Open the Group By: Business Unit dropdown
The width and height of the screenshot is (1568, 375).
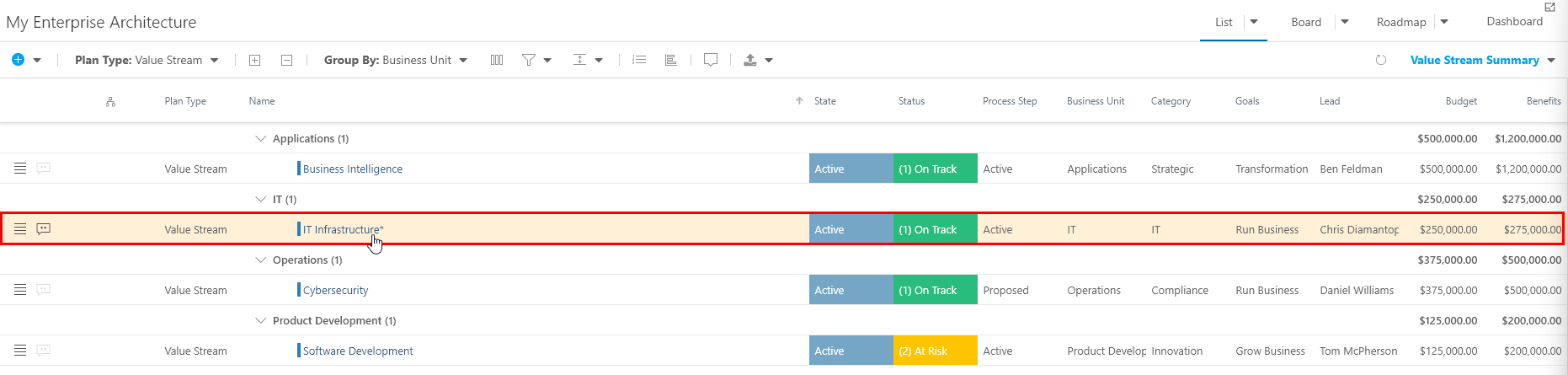coord(396,60)
